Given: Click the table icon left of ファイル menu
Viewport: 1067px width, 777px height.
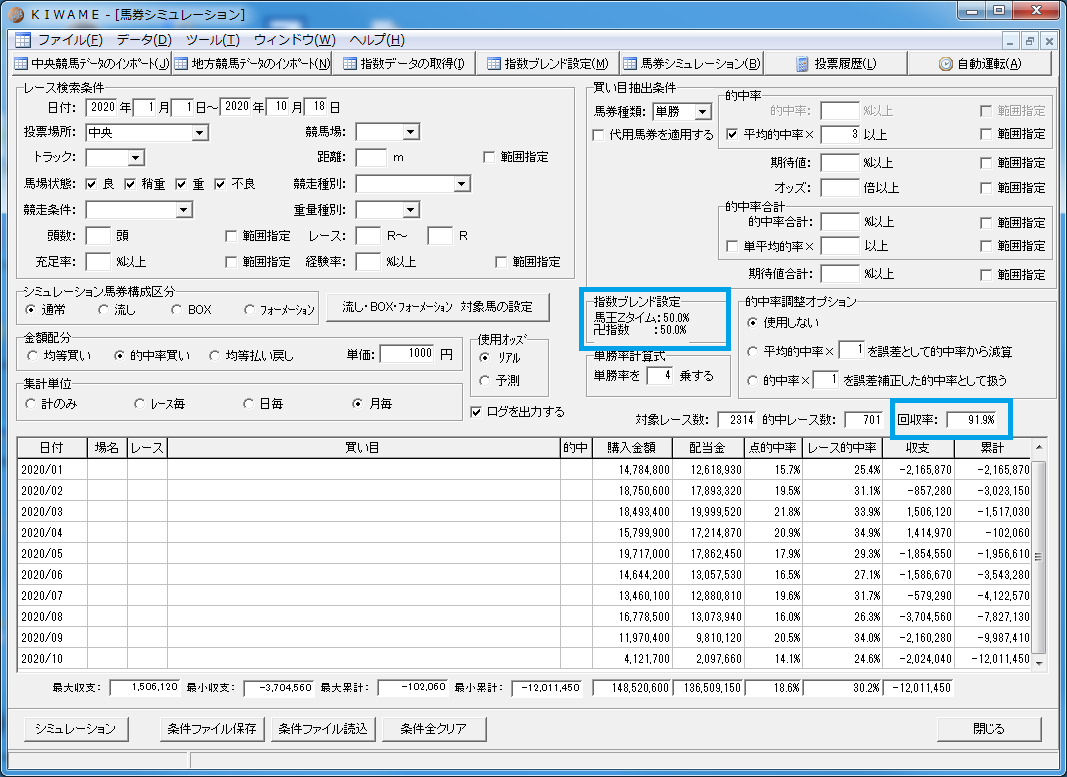Looking at the screenshot, I should point(23,40).
